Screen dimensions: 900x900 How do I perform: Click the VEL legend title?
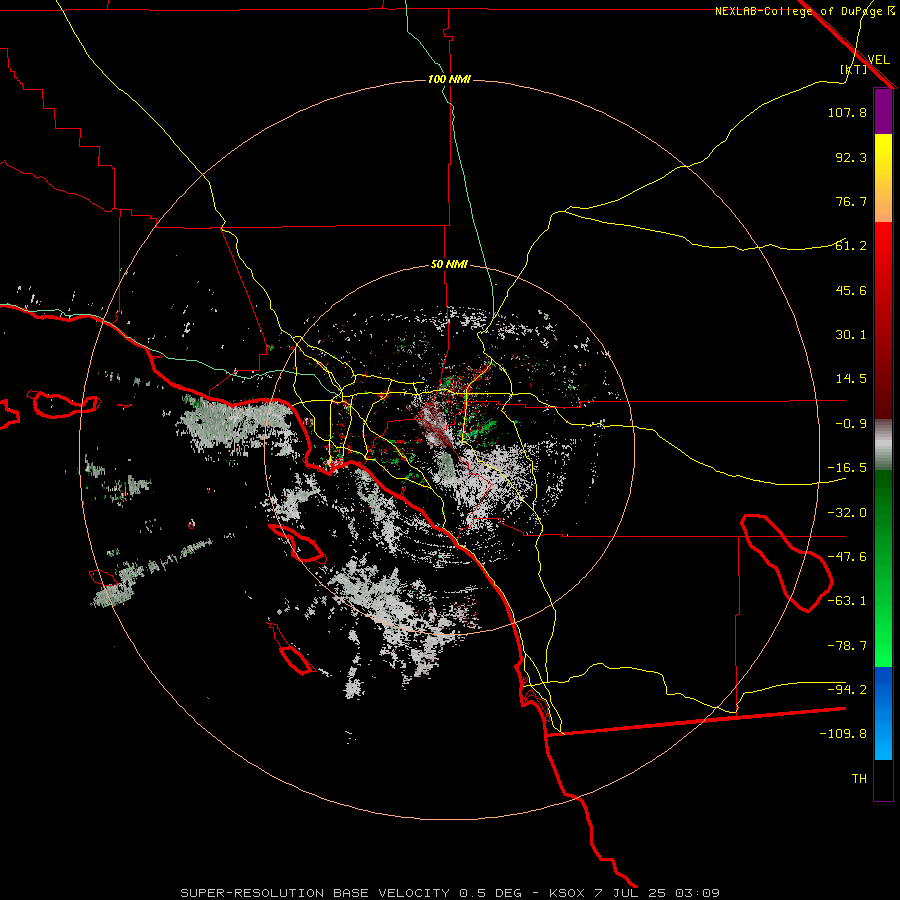pyautogui.click(x=879, y=59)
